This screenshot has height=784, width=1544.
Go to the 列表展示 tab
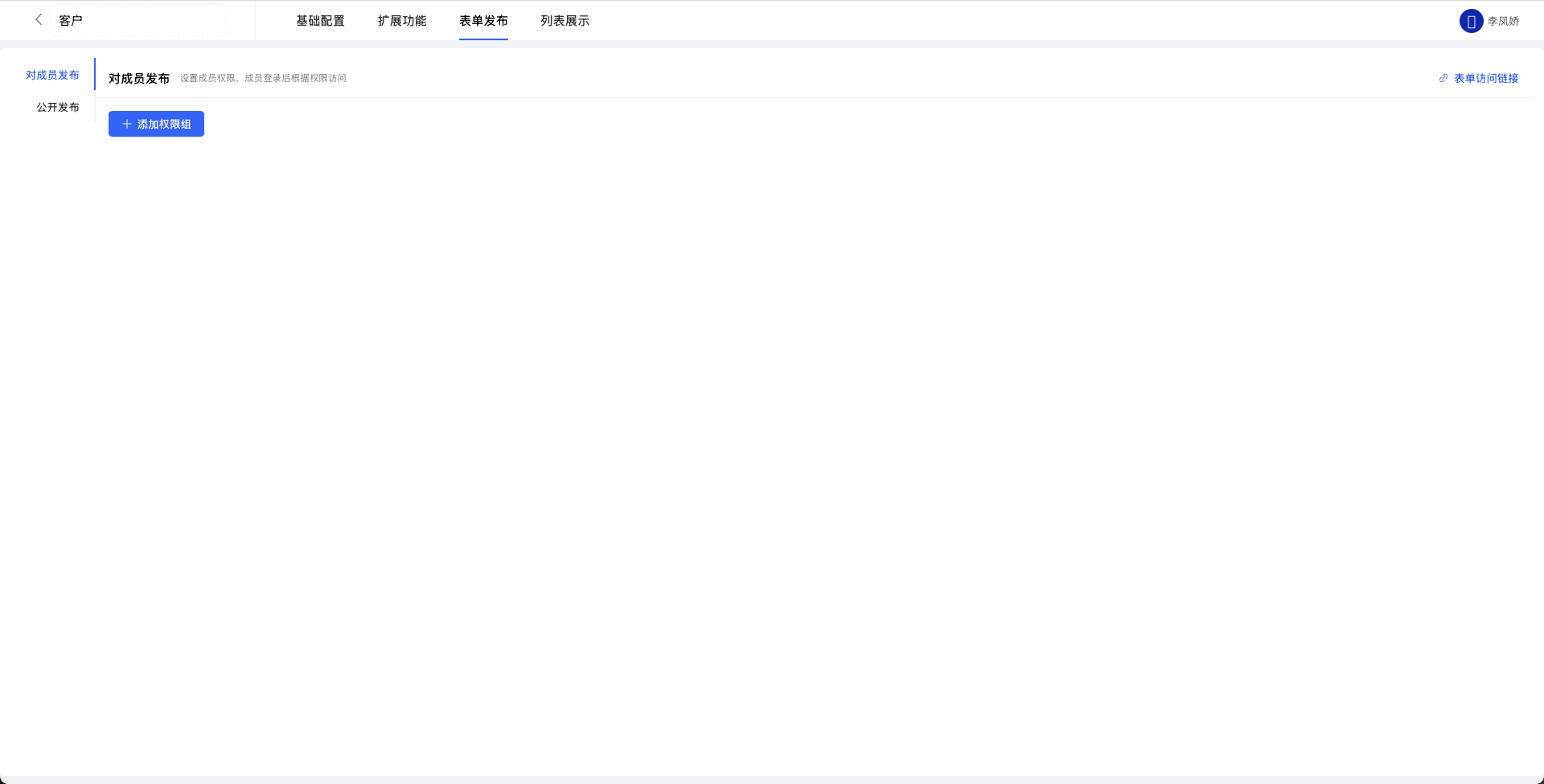565,21
